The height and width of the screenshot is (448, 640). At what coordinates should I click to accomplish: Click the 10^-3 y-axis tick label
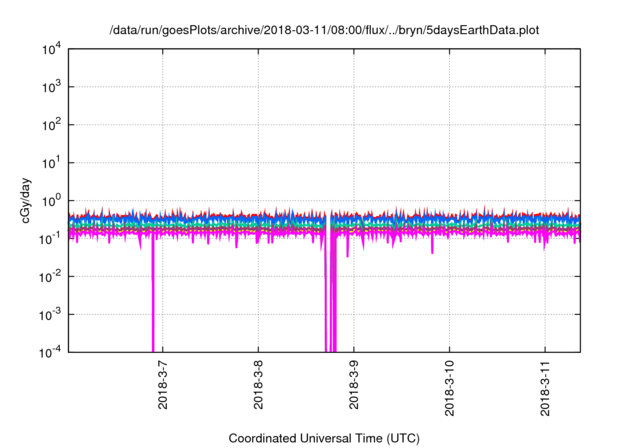tap(50, 315)
